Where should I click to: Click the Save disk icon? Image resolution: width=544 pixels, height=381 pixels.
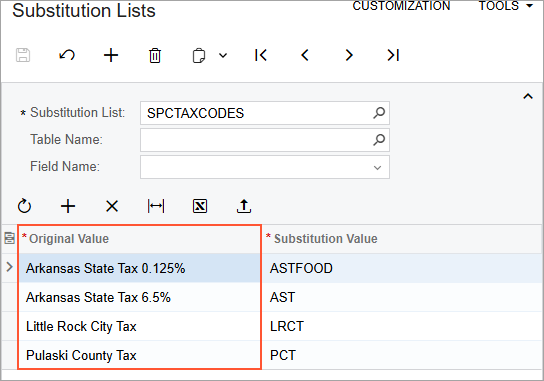click(x=23, y=55)
